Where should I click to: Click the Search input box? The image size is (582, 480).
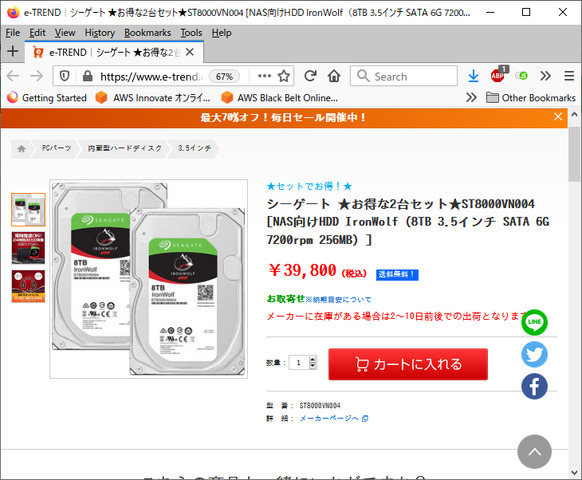(x=404, y=76)
